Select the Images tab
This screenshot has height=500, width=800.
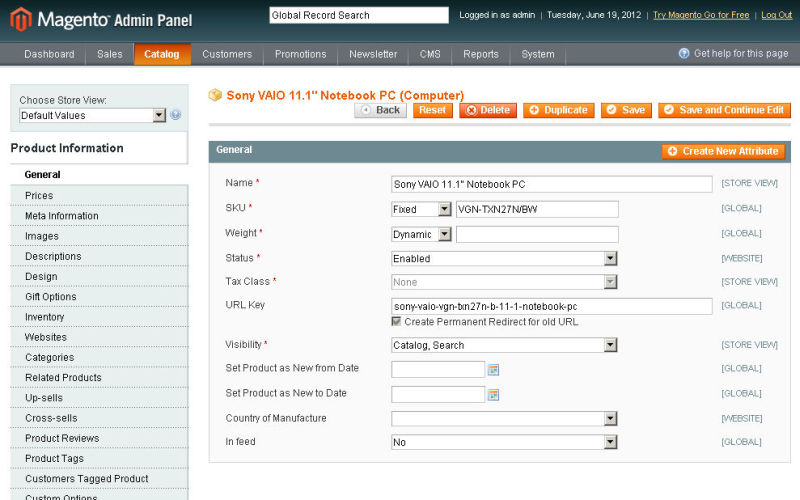click(99, 236)
